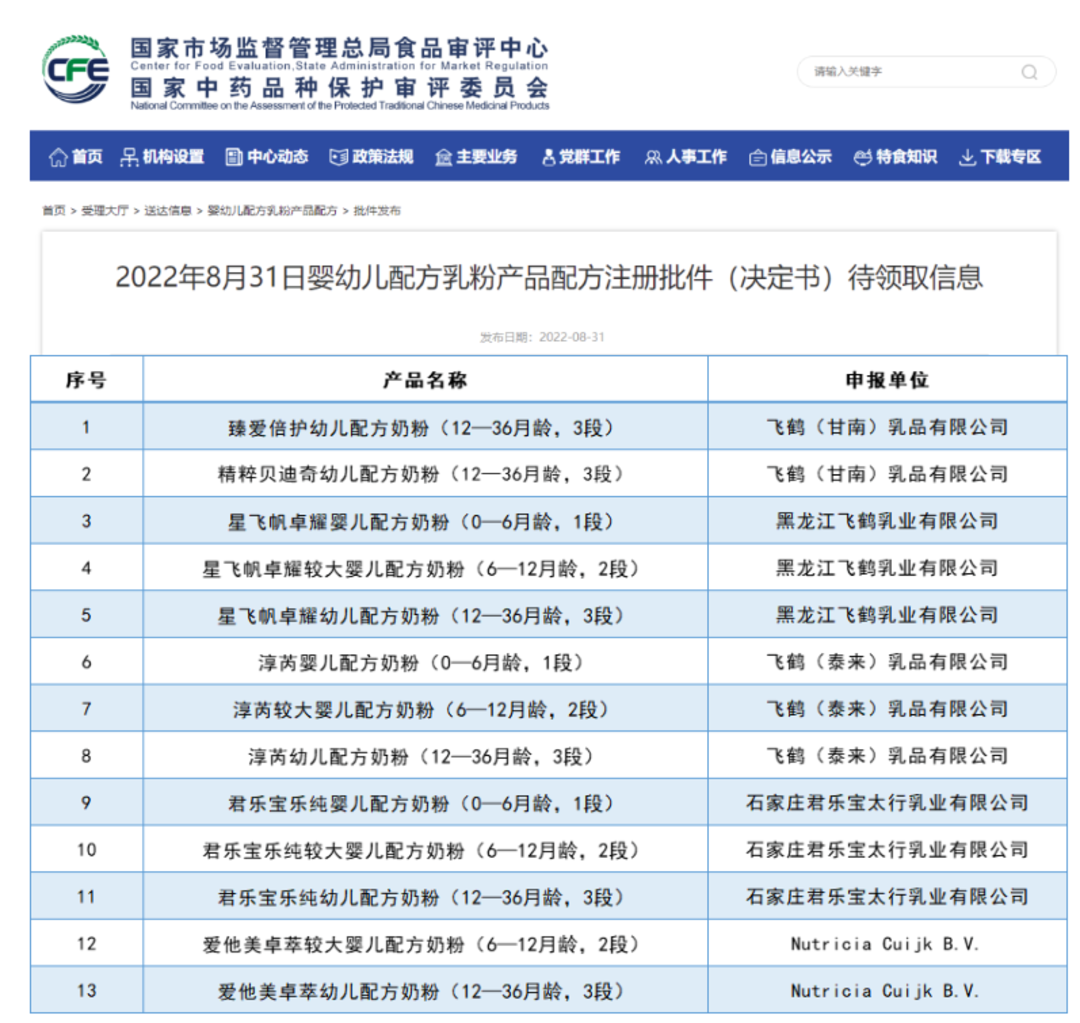Go to 受理大厅 breadcrumb
Screen dimensions: 1080x1023
pos(105,211)
